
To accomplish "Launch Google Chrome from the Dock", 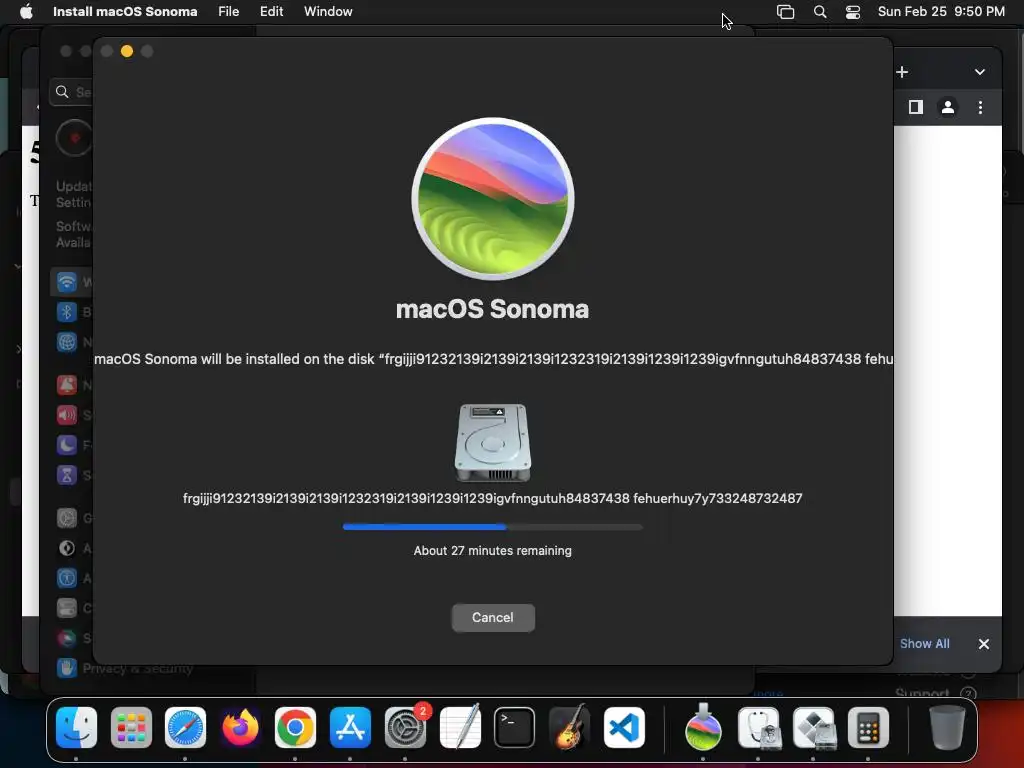I will [x=295, y=728].
